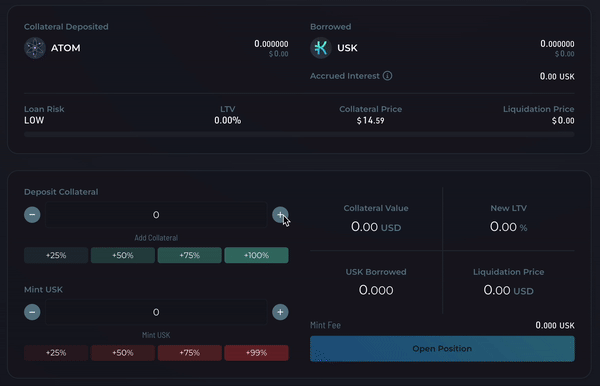Click the Open Position button
The image size is (600, 386).
point(442,349)
